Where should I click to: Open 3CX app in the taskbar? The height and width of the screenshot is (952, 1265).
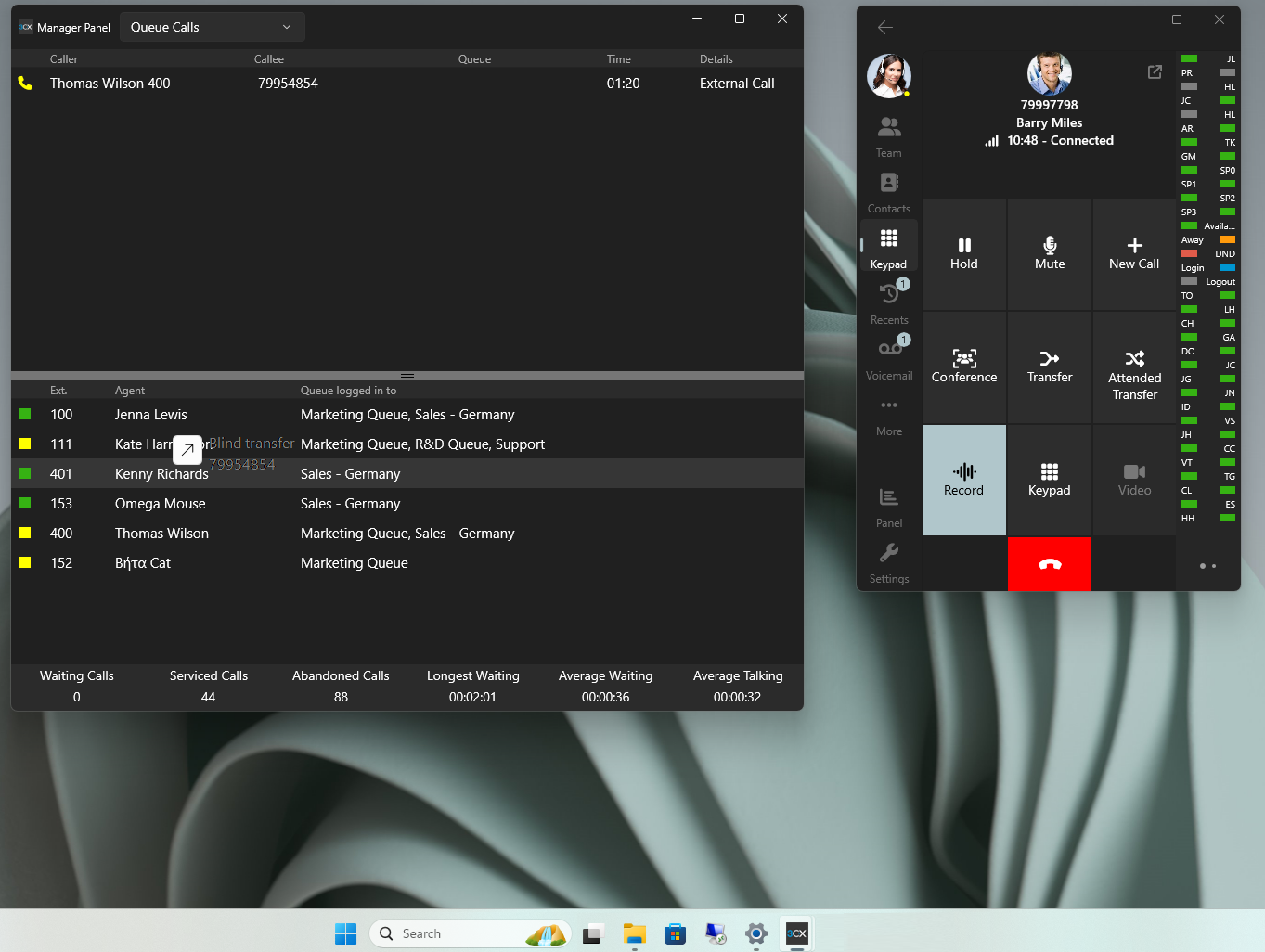coord(797,933)
